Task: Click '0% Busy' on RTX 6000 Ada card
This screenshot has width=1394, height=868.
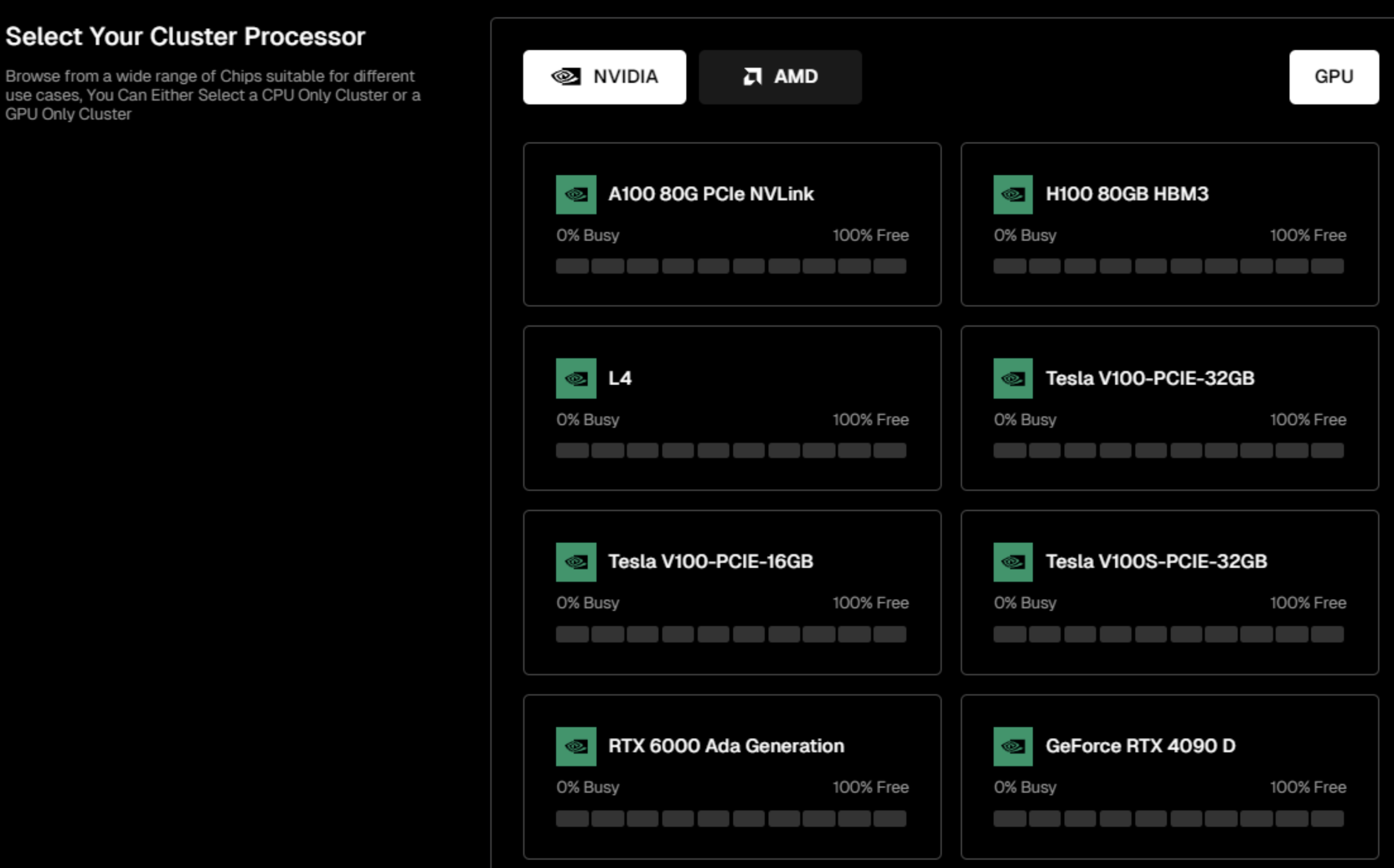Action: click(x=587, y=787)
